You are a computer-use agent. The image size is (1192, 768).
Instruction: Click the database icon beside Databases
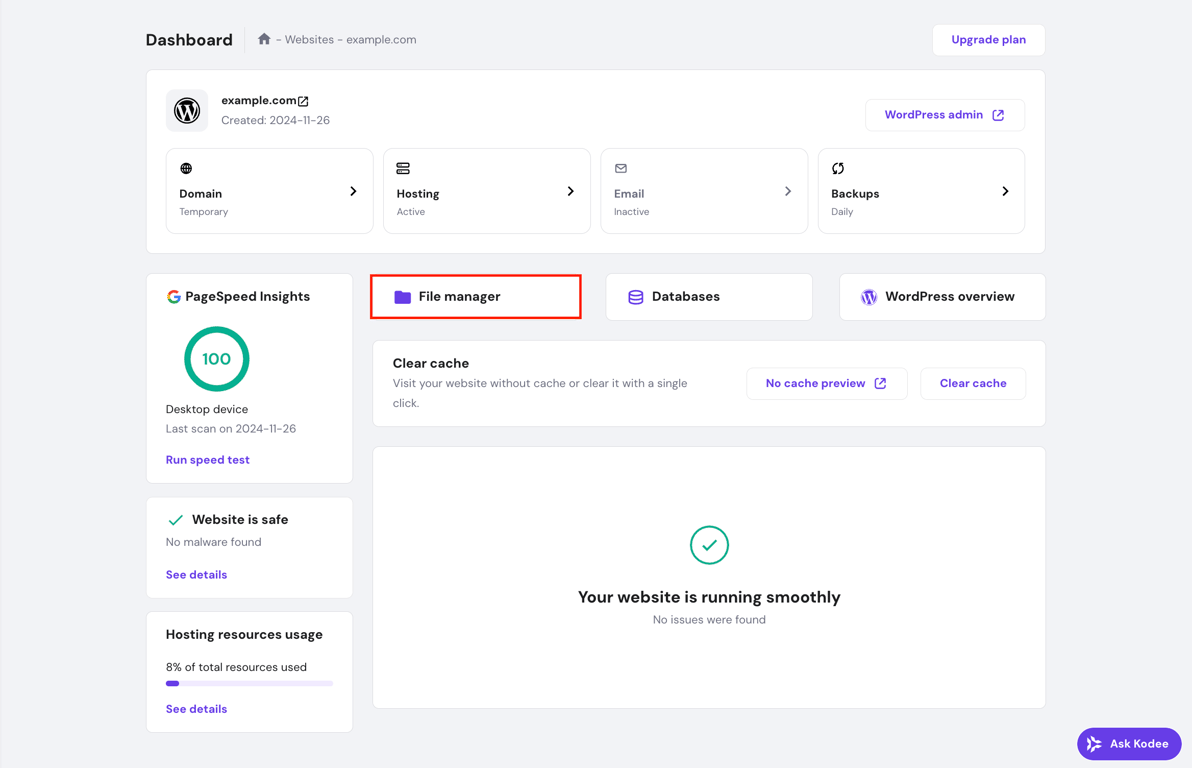(x=636, y=296)
